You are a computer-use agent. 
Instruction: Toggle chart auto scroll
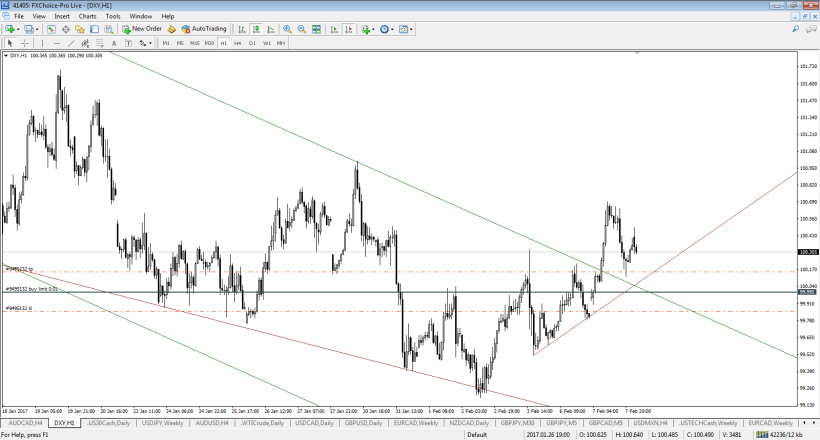click(x=334, y=29)
